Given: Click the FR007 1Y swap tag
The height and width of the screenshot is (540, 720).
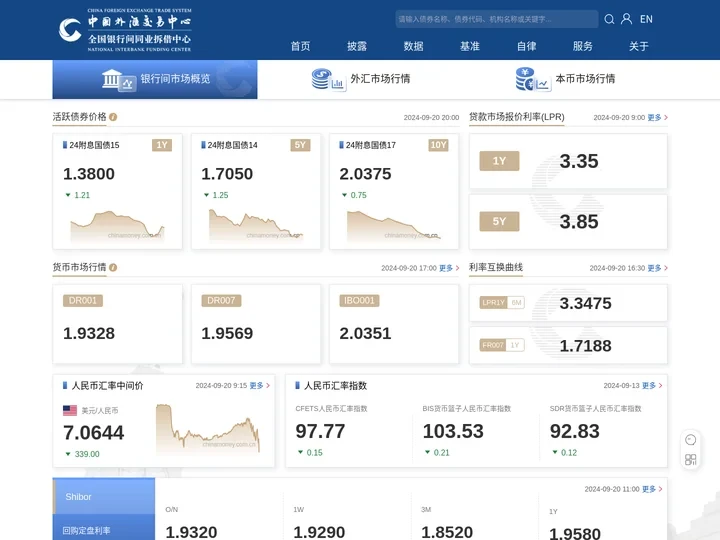Looking at the screenshot, I should (502, 345).
